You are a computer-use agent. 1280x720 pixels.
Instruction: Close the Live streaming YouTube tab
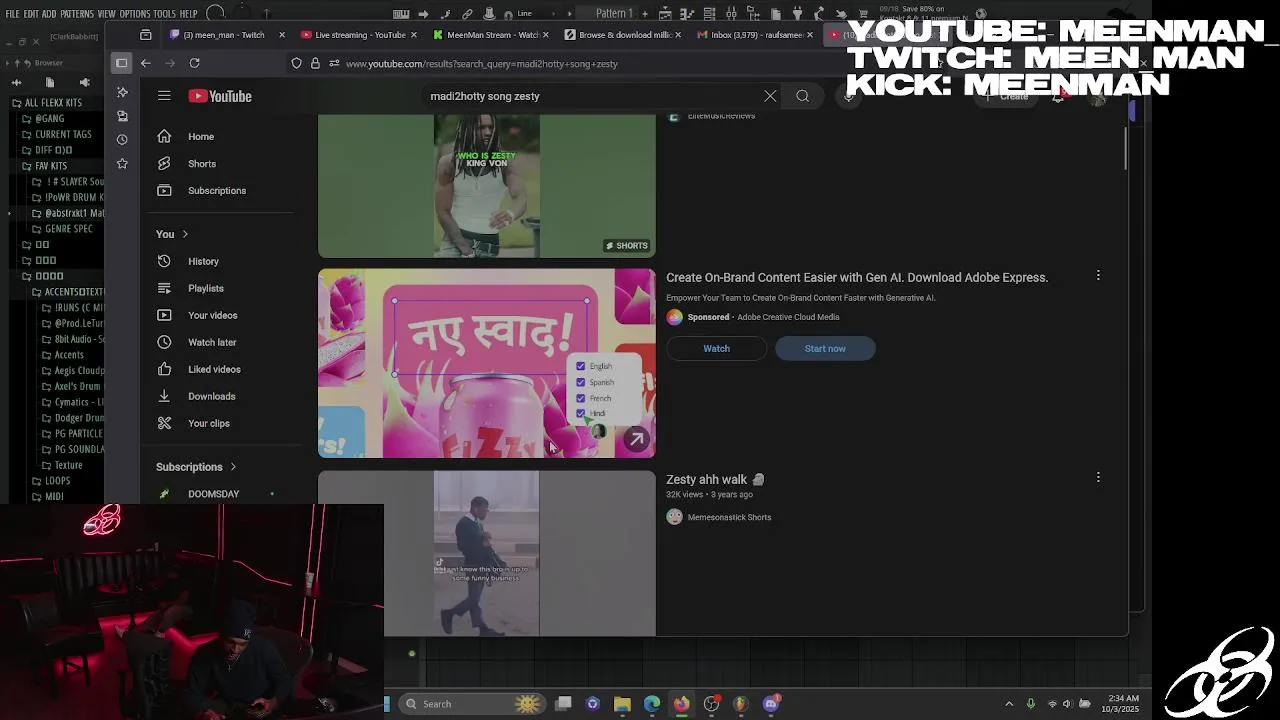click(413, 34)
